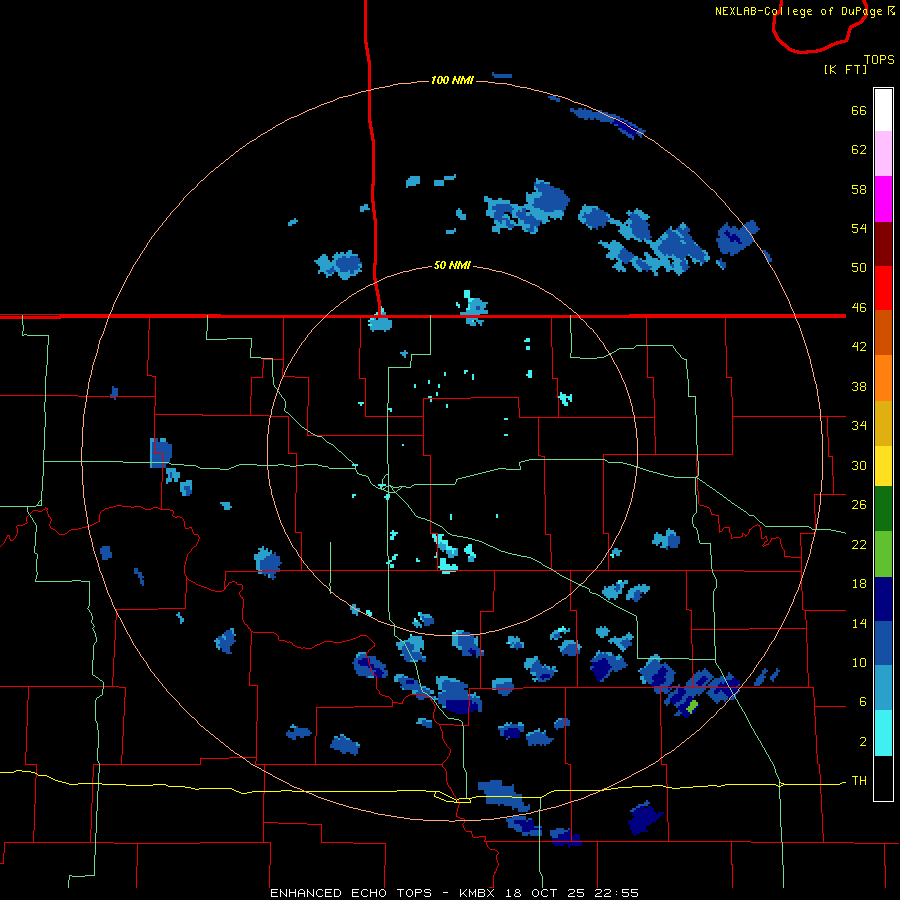
Task: Click the "18 OCT 25" date text
Action: [x=545, y=893]
